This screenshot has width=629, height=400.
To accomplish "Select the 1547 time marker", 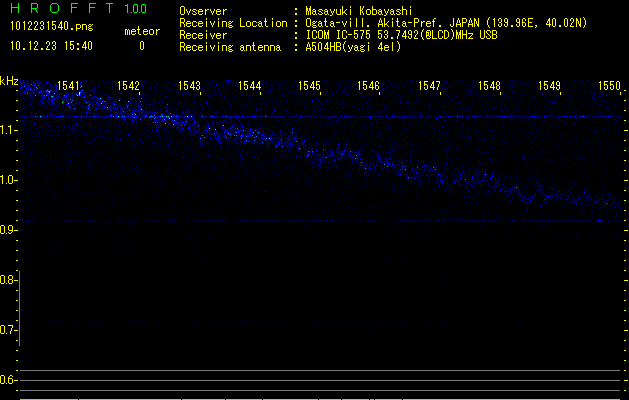I will (429, 87).
